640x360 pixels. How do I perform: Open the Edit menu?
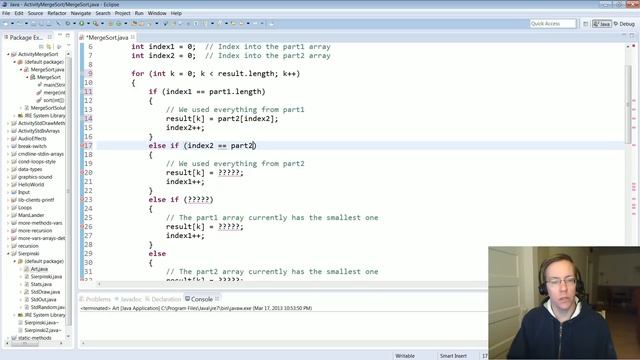(x=19, y=13)
